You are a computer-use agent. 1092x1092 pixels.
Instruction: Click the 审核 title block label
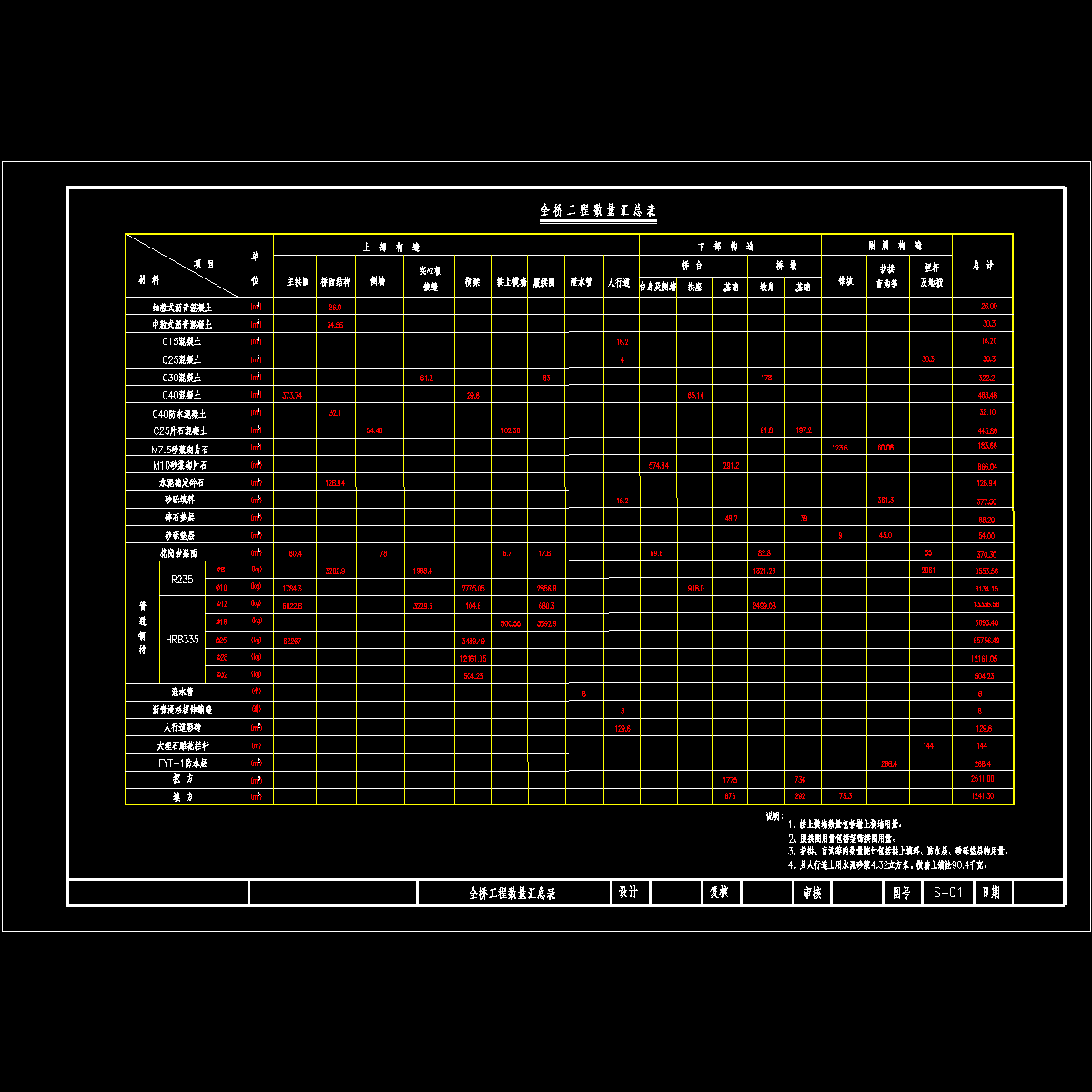(811, 893)
